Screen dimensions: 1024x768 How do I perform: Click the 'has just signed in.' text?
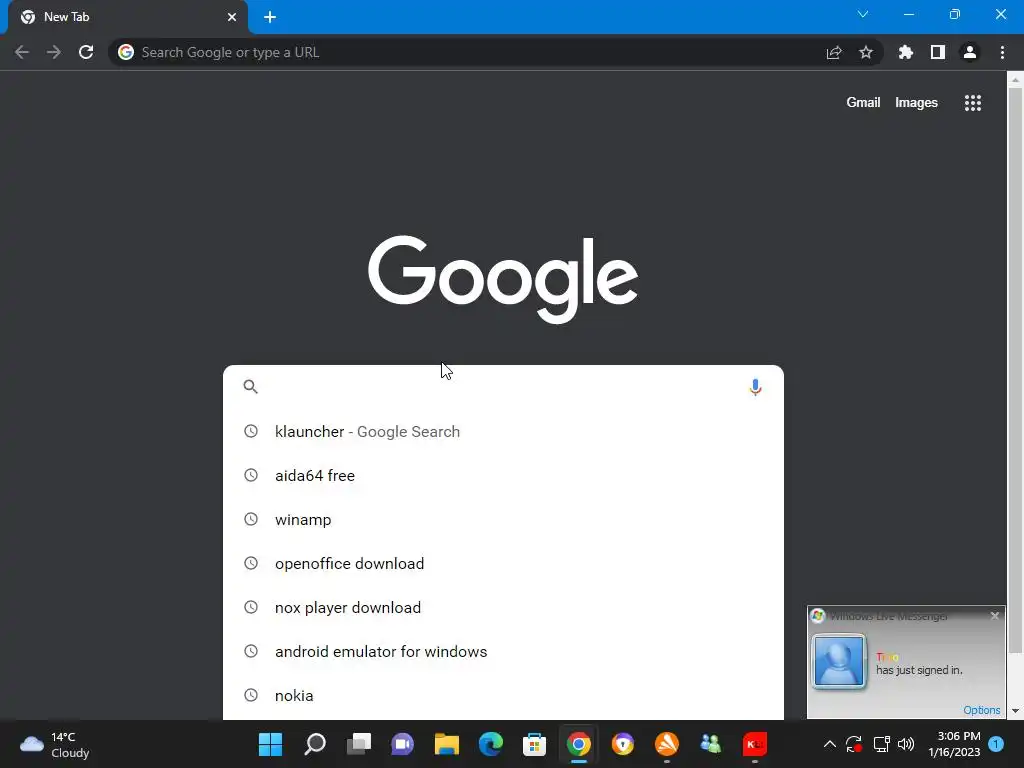point(919,670)
